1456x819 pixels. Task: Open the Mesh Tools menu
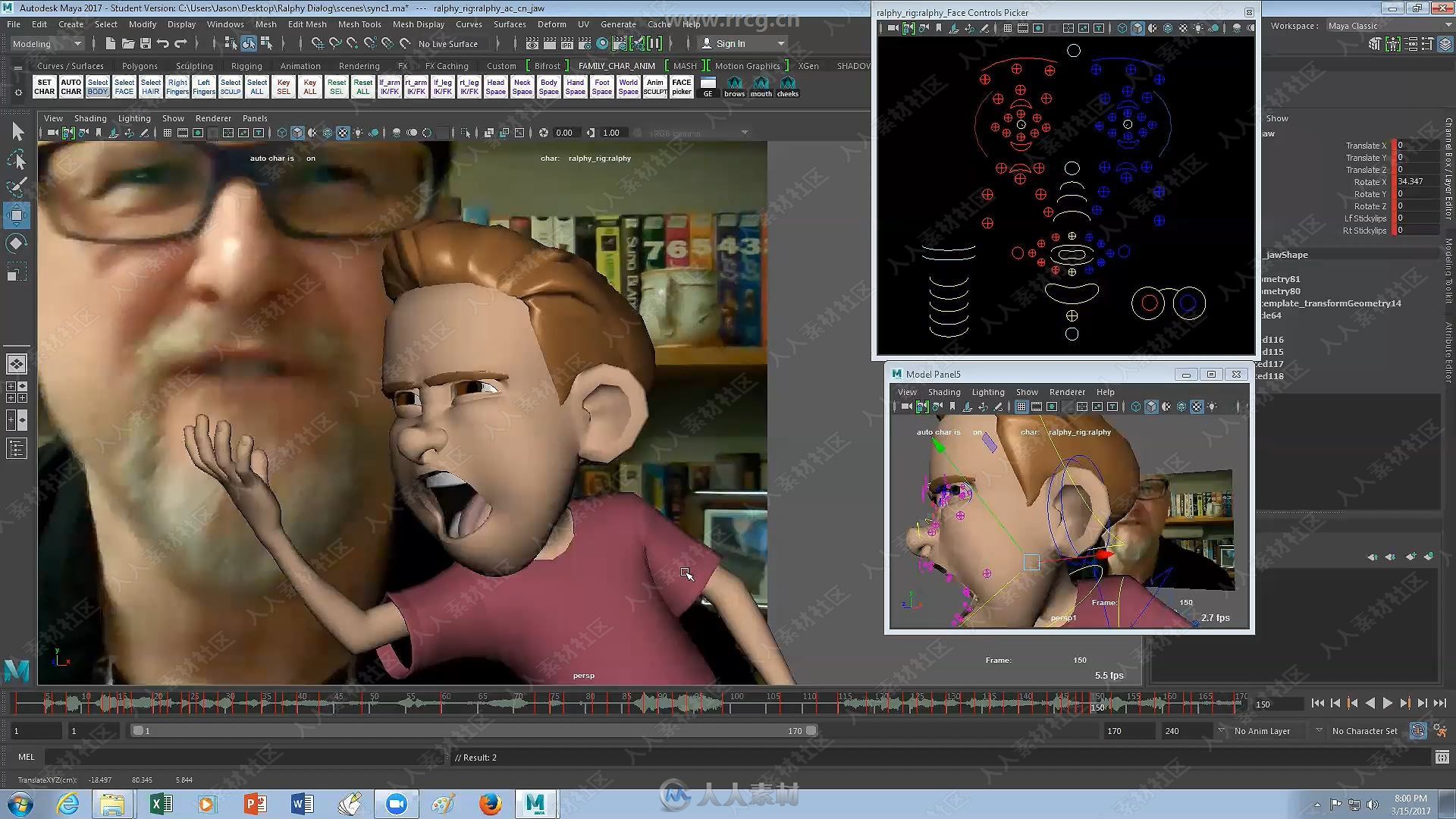point(359,24)
